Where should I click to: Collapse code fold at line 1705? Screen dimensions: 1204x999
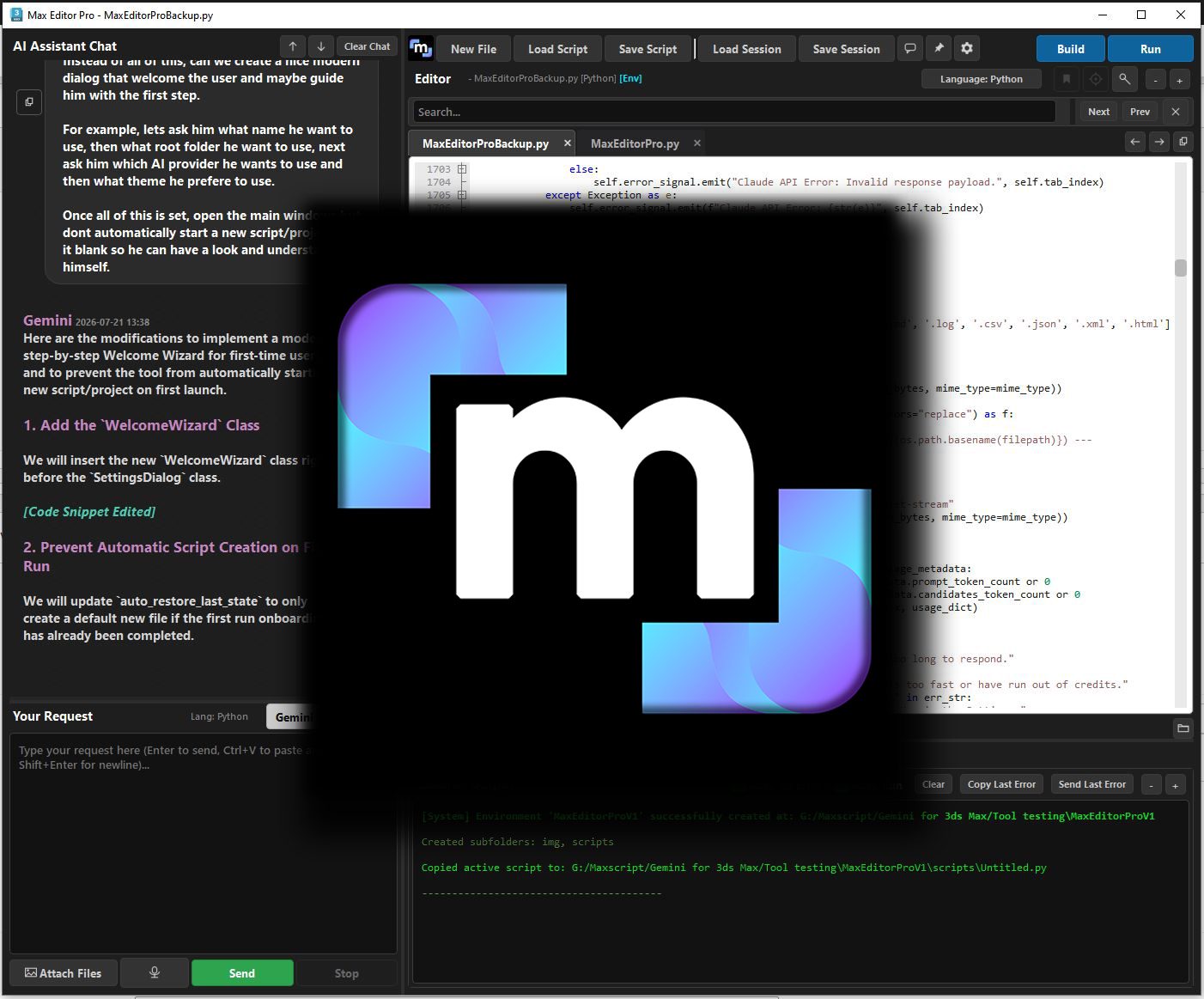click(x=462, y=195)
